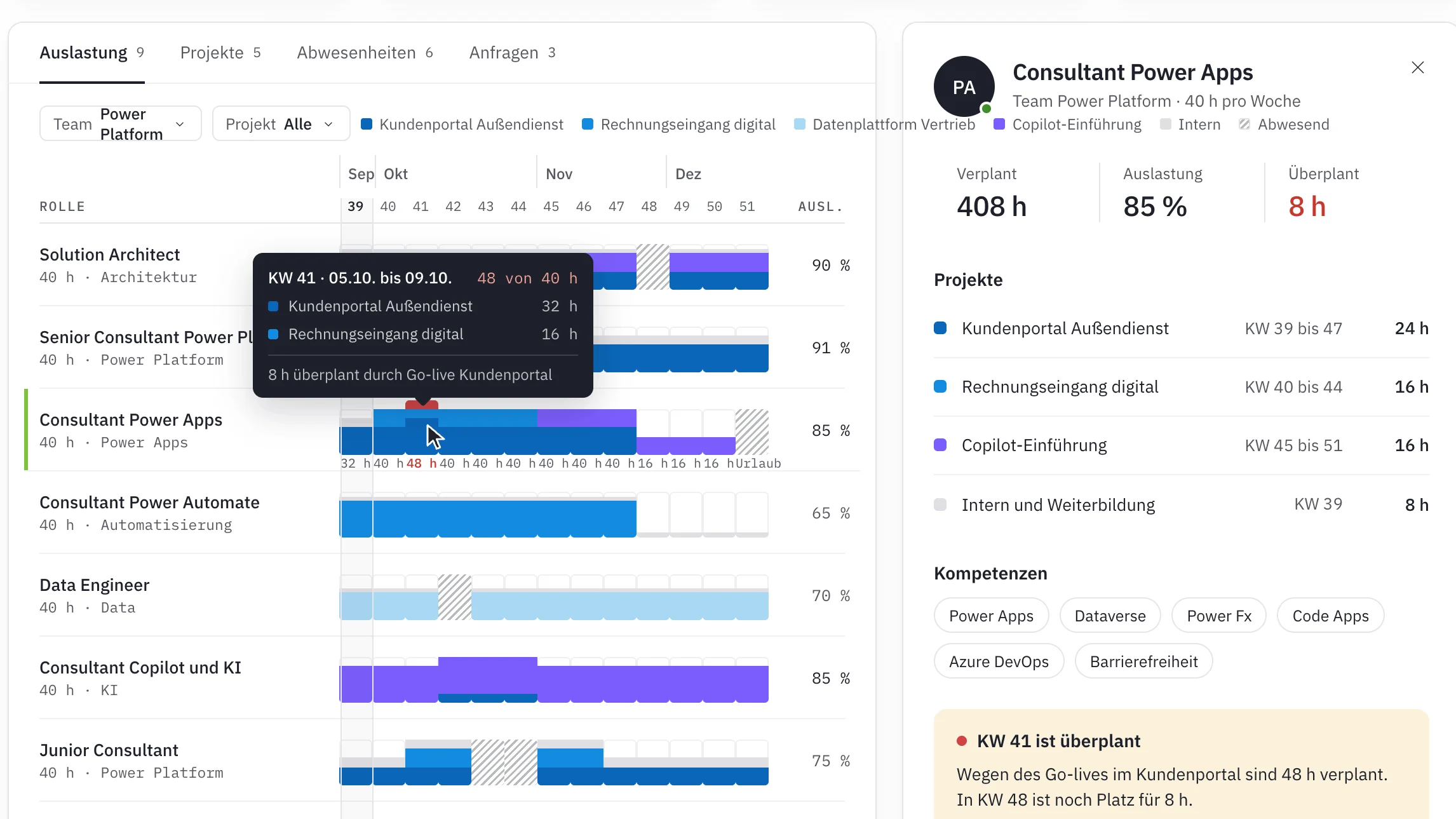Expand the Projekt Alle filter dropdown
1456x819 pixels.
coord(281,124)
